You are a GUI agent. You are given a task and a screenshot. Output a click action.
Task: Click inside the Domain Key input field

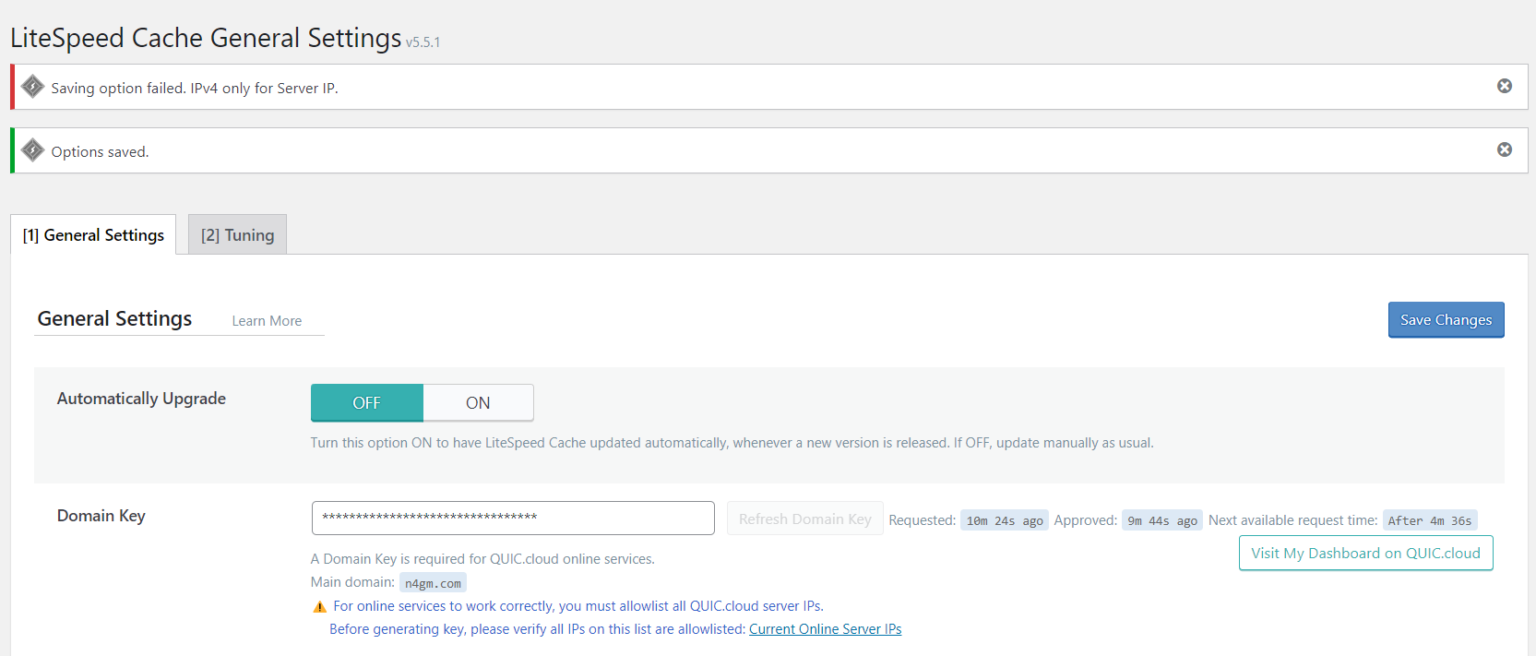coord(512,518)
